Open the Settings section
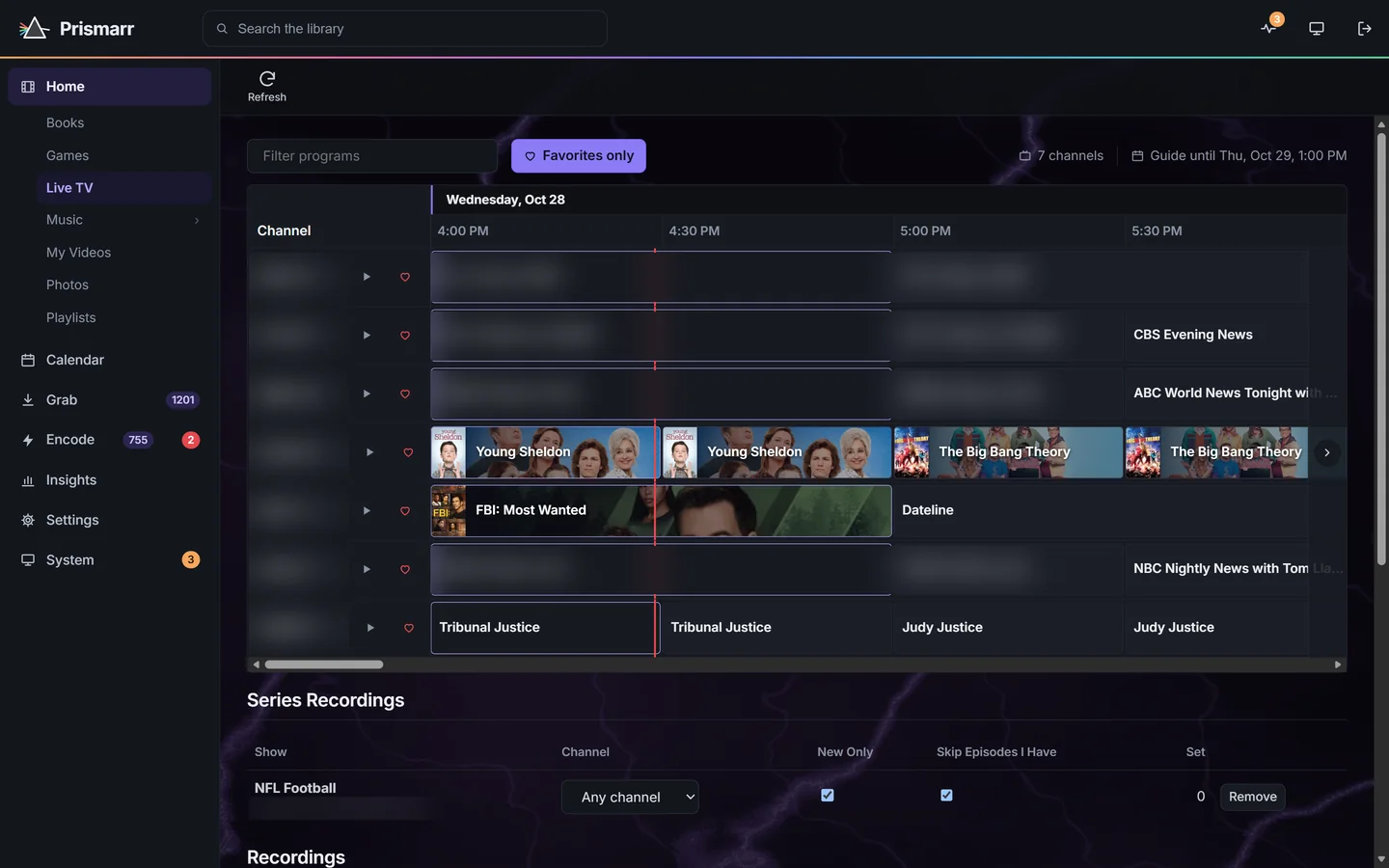 110,520
